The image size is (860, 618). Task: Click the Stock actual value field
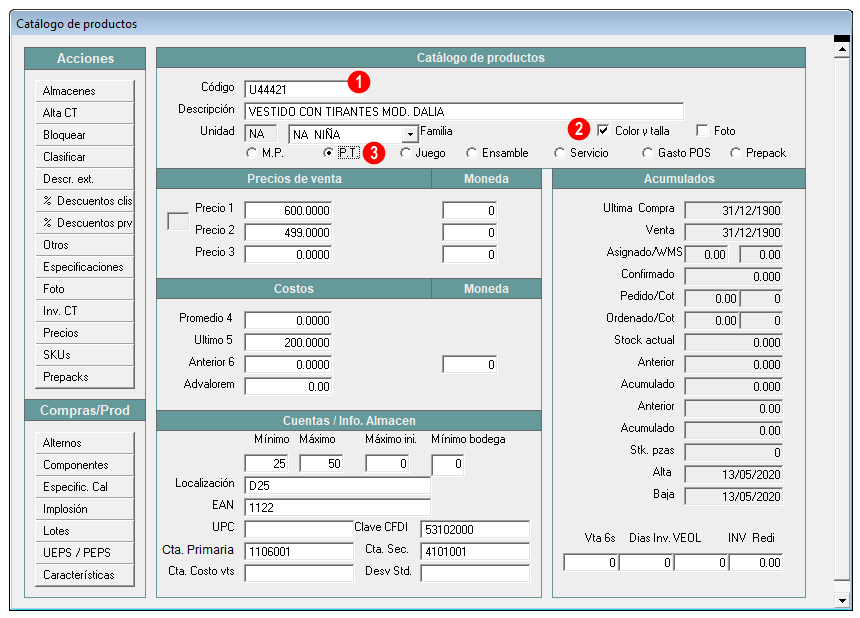tap(733, 342)
